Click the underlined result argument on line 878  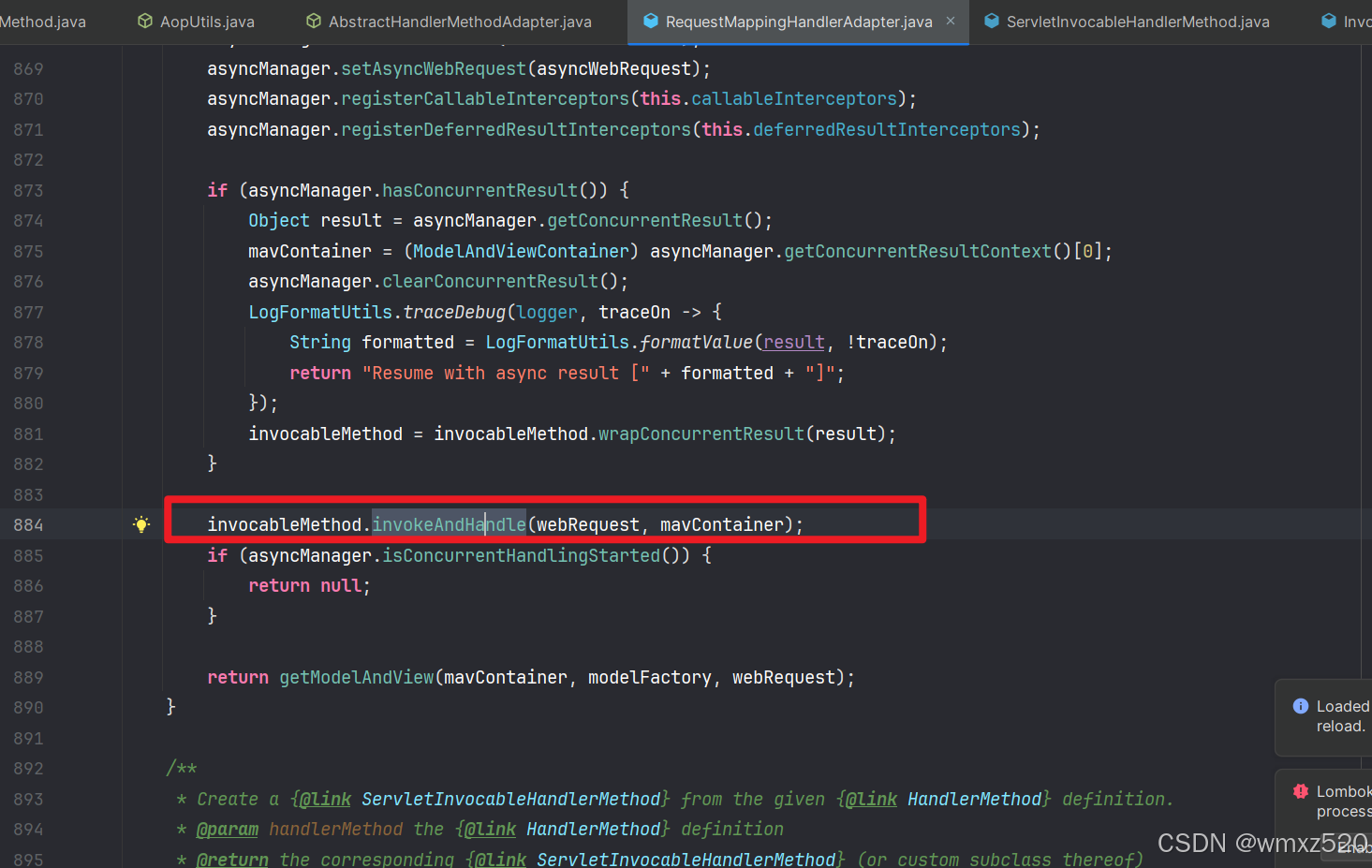click(794, 343)
